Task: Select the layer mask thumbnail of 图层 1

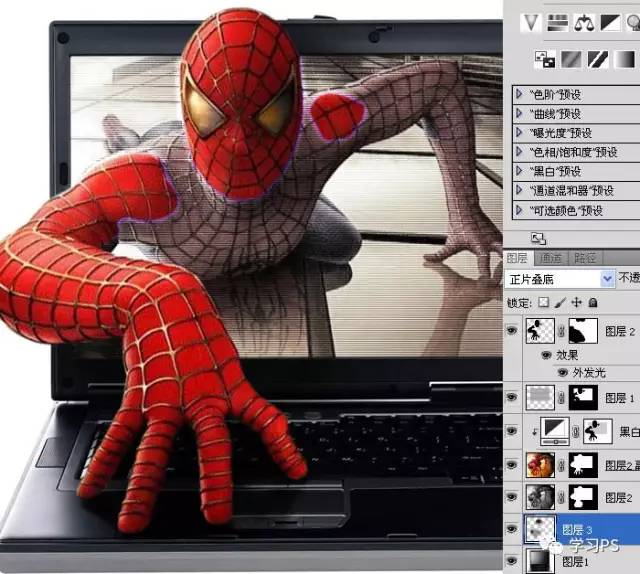Action: click(583, 398)
